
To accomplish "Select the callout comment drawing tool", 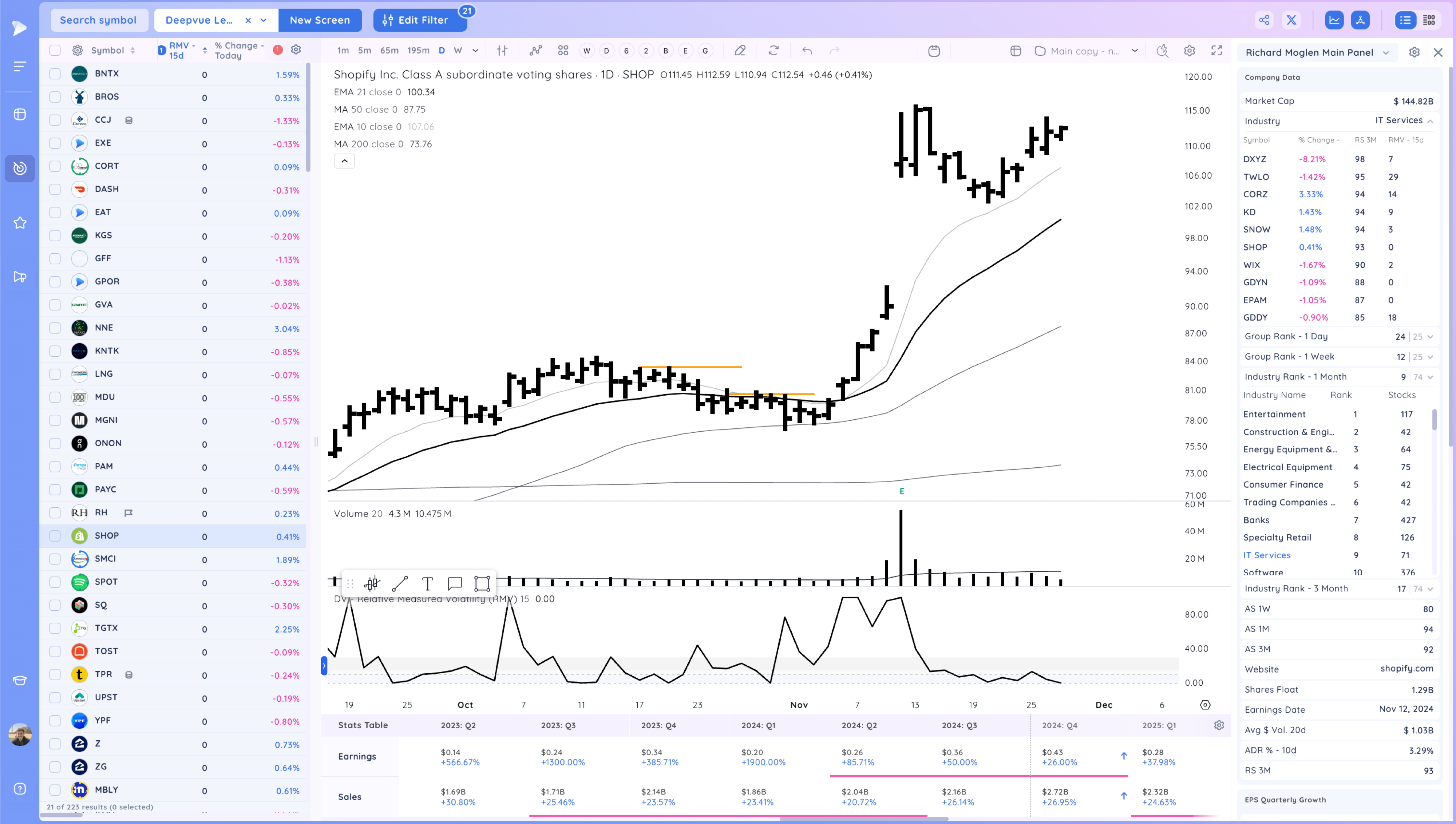I will click(x=455, y=583).
